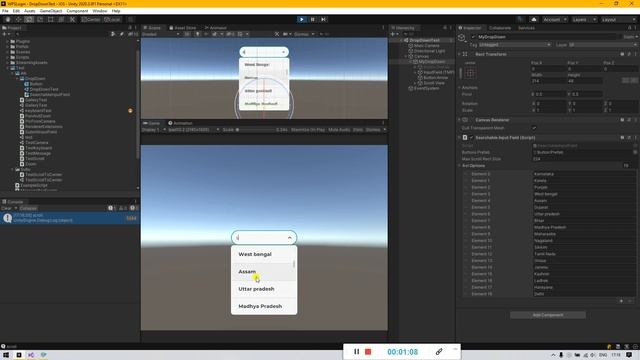The image size is (640, 360).
Task: Open custom editor tools icon
Action: (x=72, y=19)
